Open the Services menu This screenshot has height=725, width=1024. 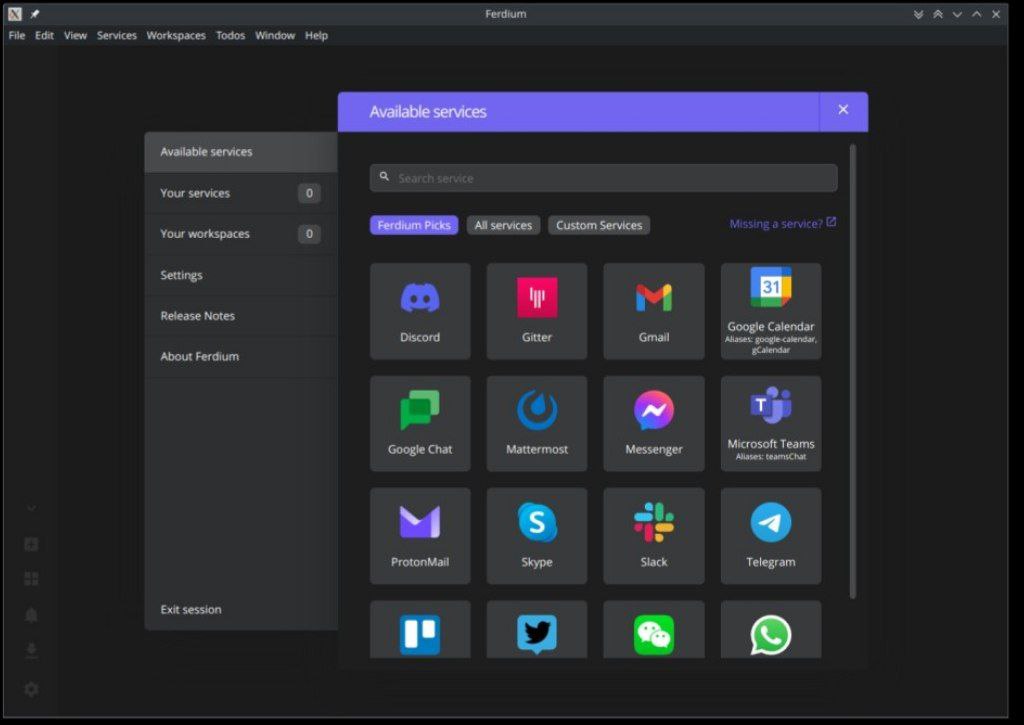coord(117,35)
